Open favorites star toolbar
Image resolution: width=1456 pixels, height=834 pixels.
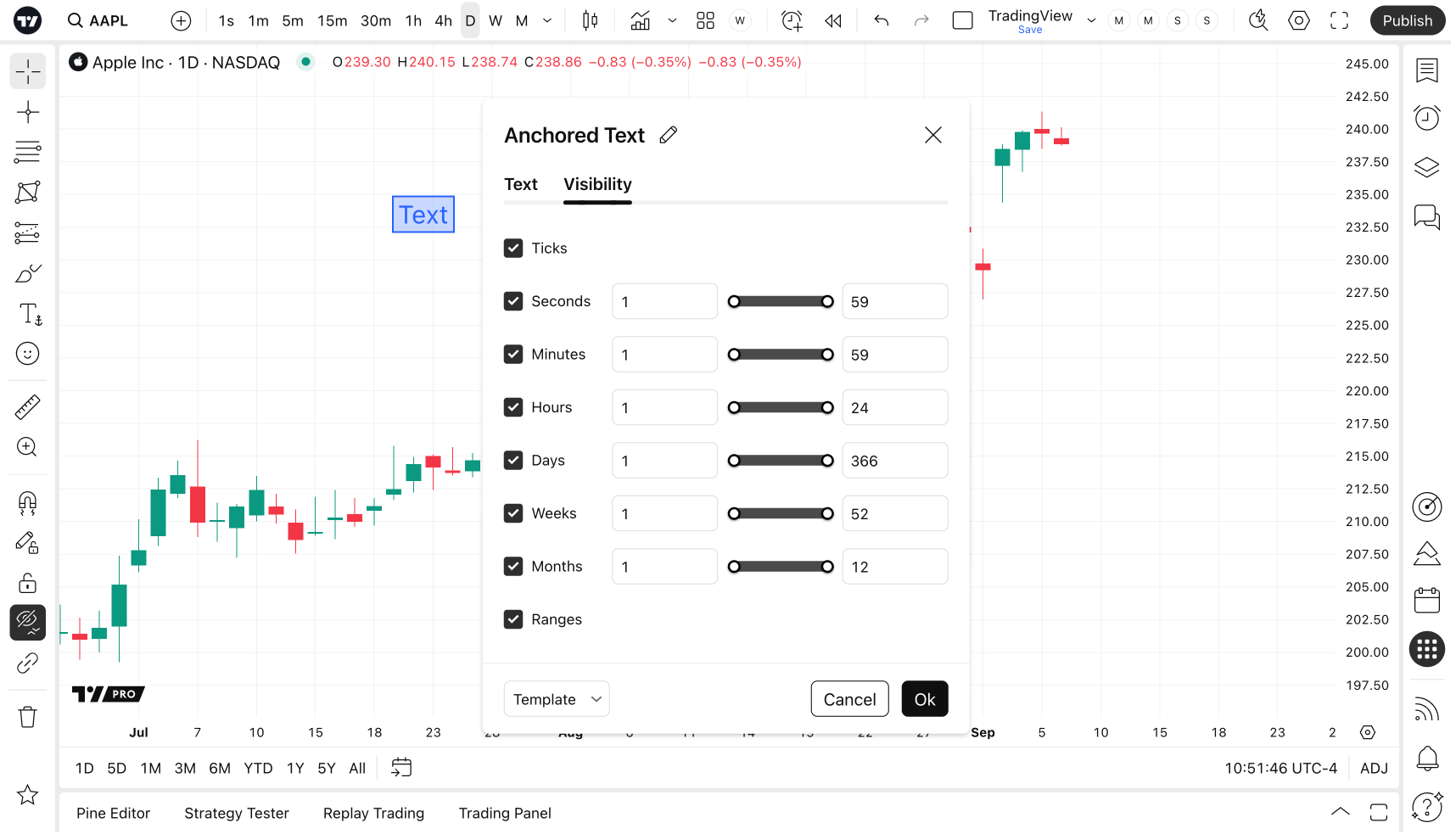28,795
